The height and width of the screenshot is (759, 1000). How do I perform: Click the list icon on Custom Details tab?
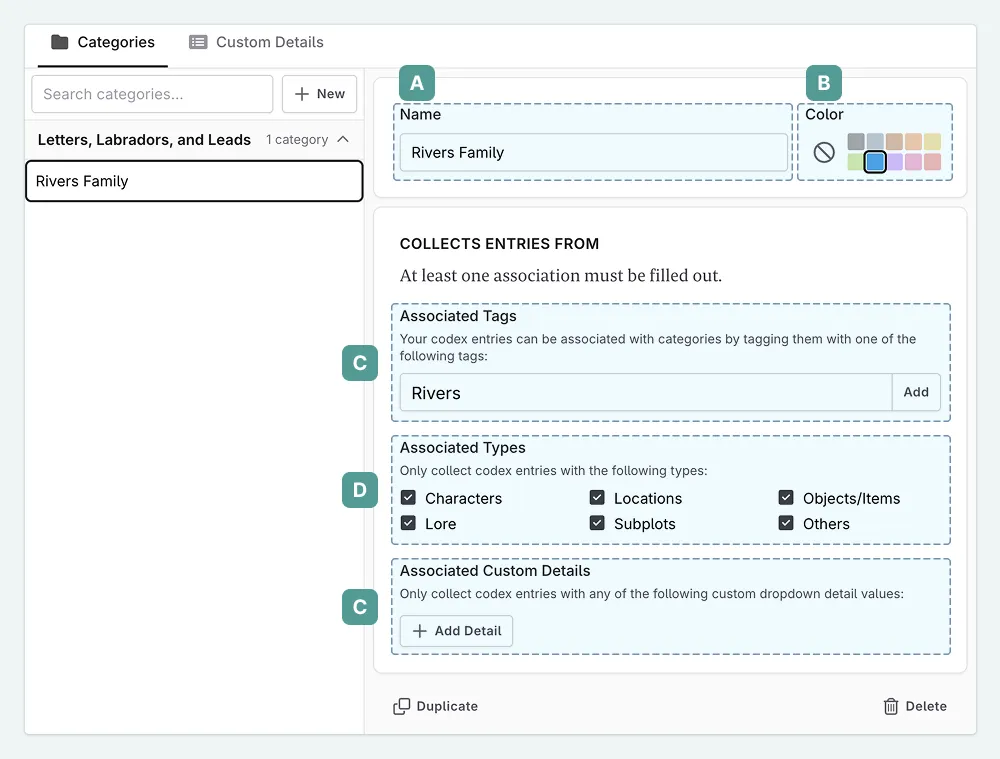point(199,42)
